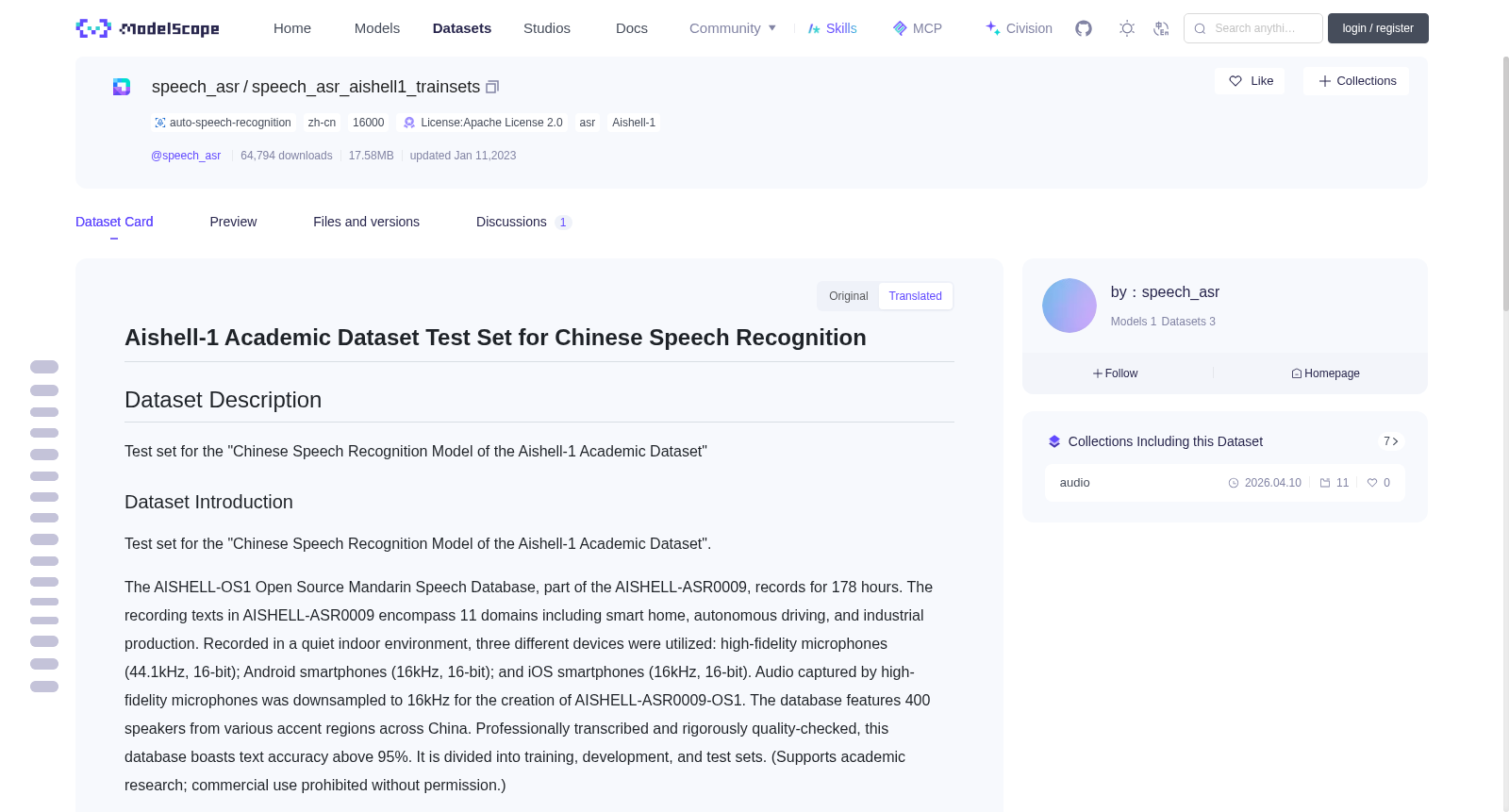Switch to Translated text view
Screen dimensions: 1509x812
click(x=915, y=296)
